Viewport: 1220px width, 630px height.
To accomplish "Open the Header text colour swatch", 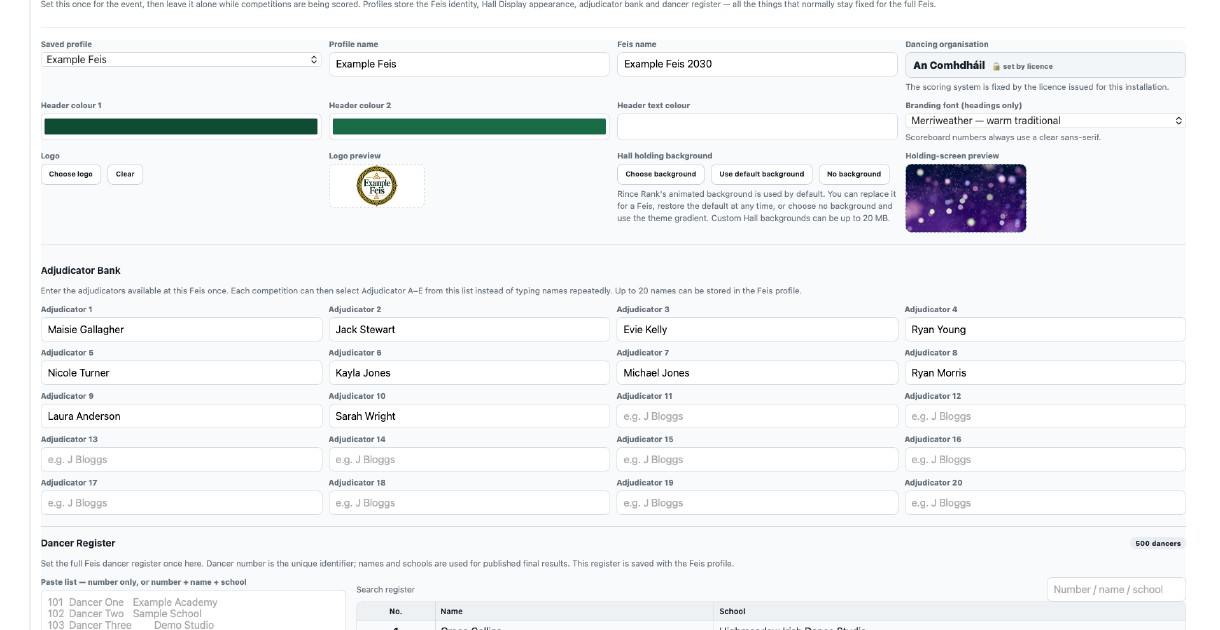I will click(757, 127).
